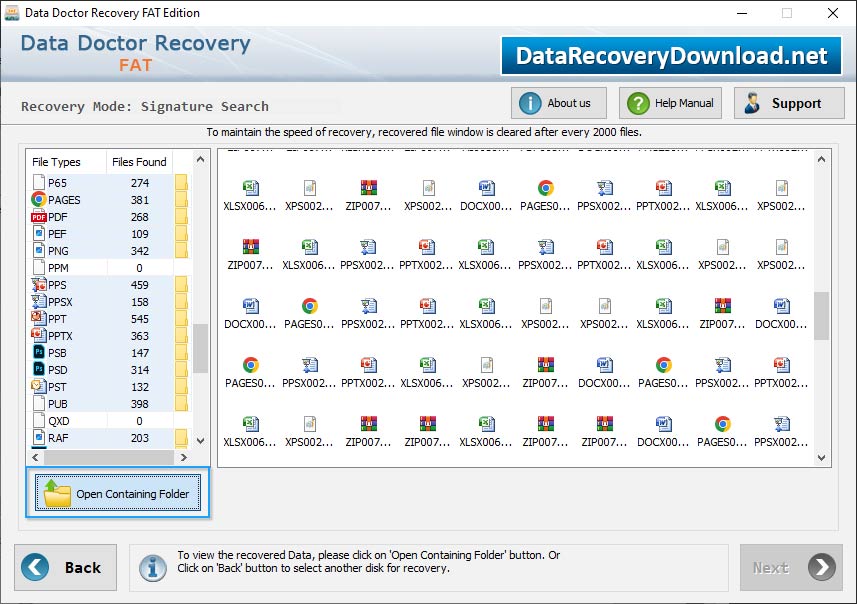Click down arrow of recovered files scrollbar
The width and height of the screenshot is (857, 604).
click(x=821, y=458)
